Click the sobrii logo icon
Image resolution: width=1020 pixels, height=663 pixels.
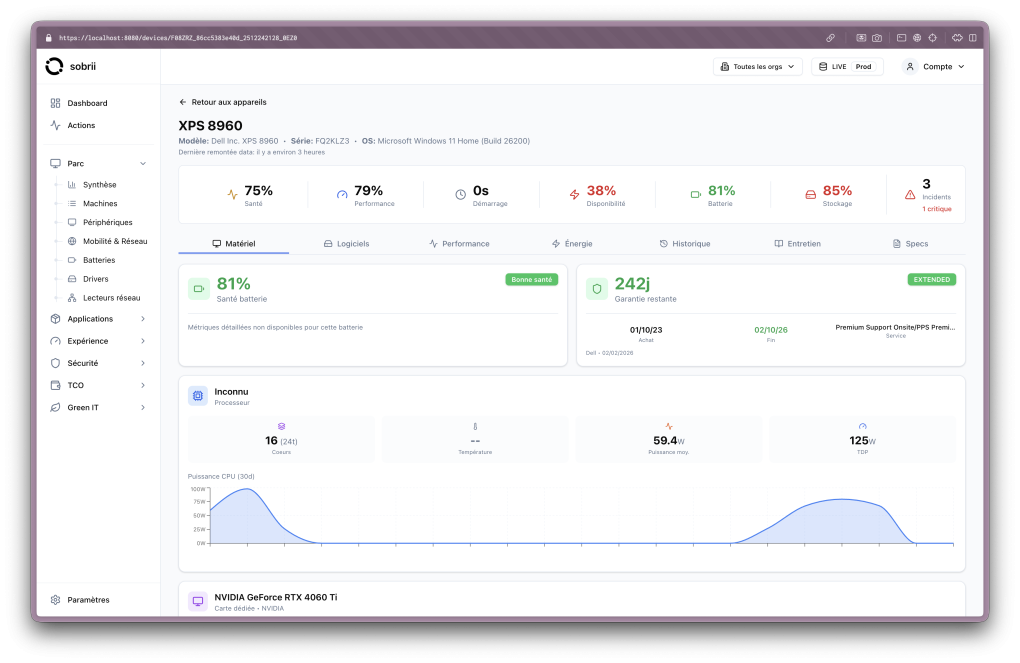click(x=54, y=66)
